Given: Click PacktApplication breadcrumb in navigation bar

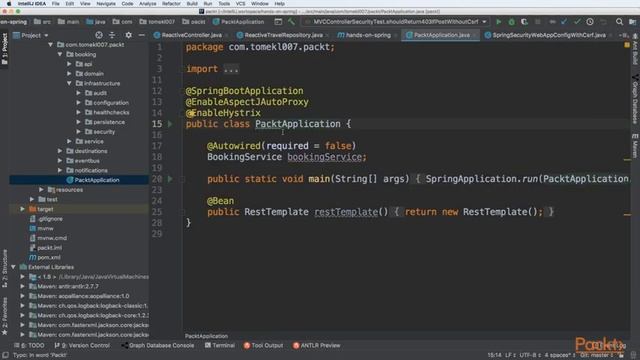Looking at the screenshot, I should tap(238, 22).
